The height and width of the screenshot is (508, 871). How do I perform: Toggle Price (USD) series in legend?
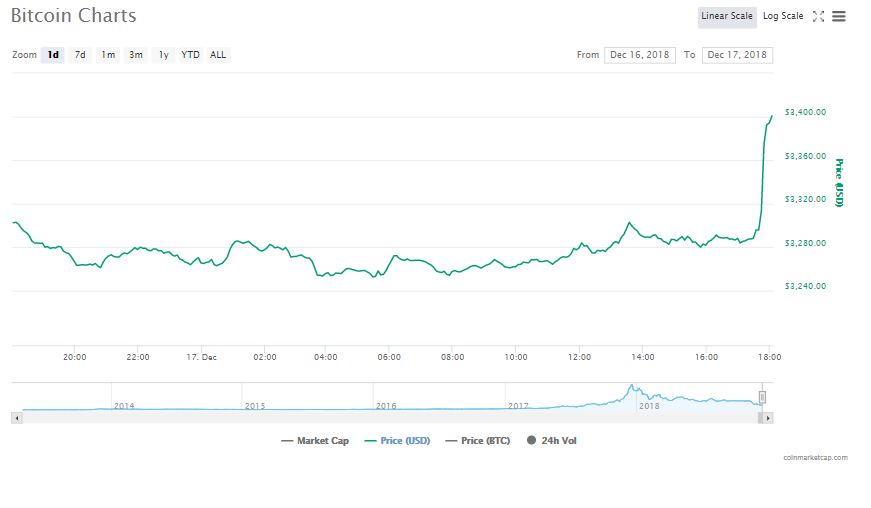397,441
